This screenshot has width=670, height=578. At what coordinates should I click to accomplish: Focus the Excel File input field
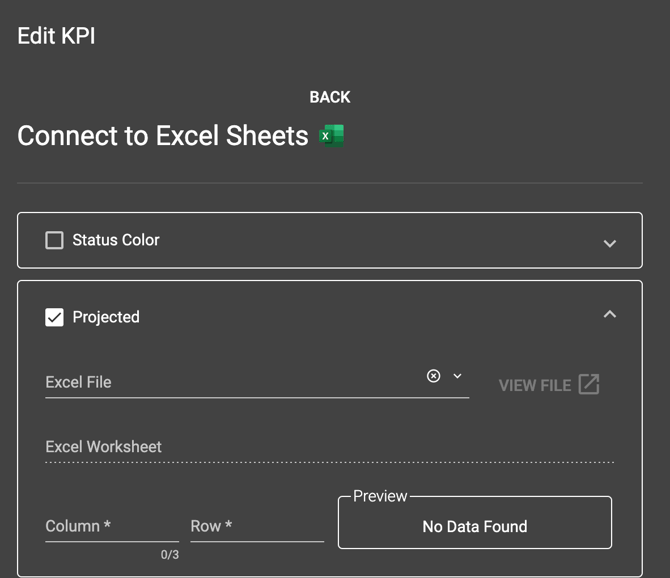pyautogui.click(x=235, y=382)
